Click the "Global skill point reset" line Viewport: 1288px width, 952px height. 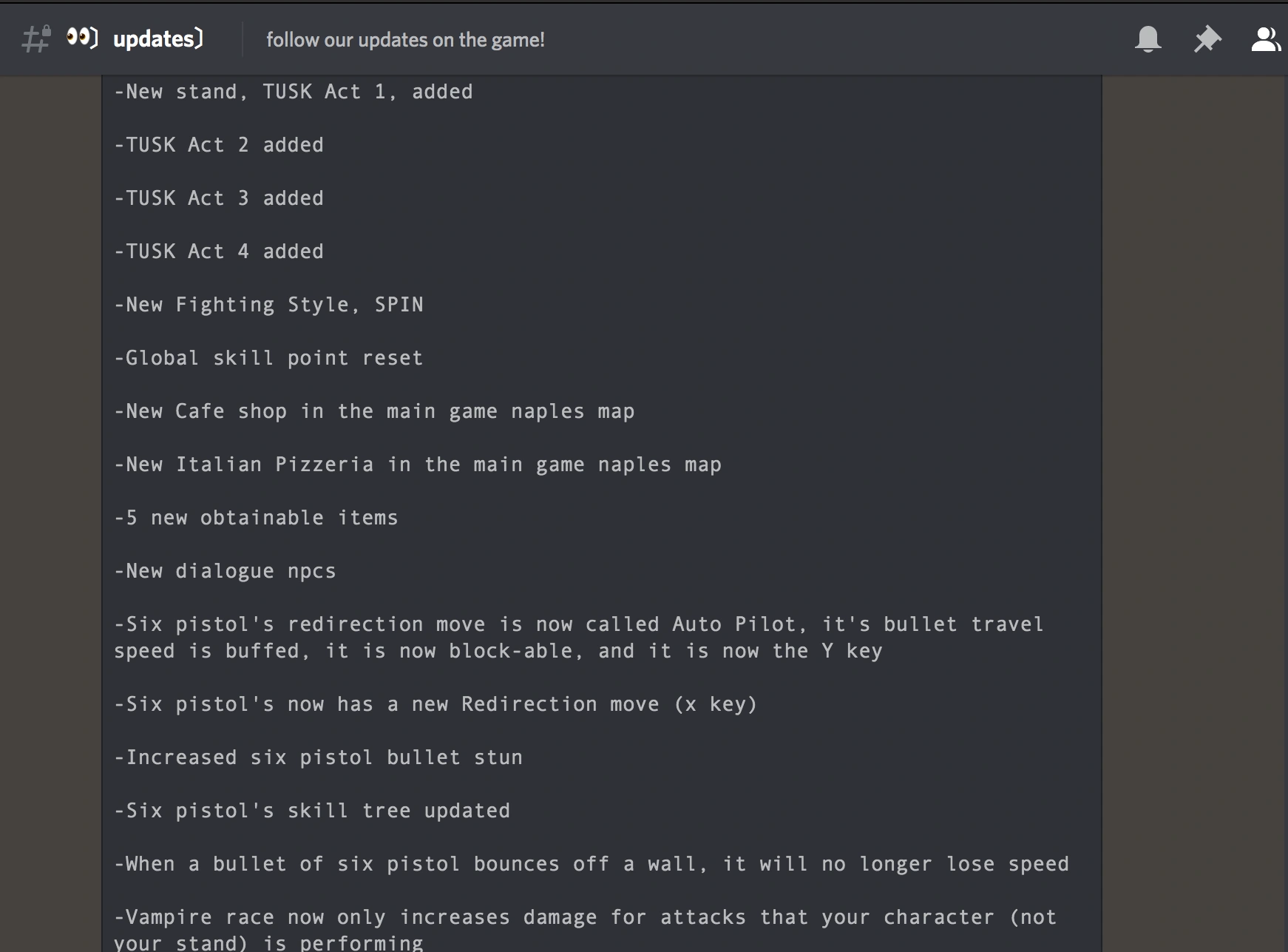[x=269, y=358]
